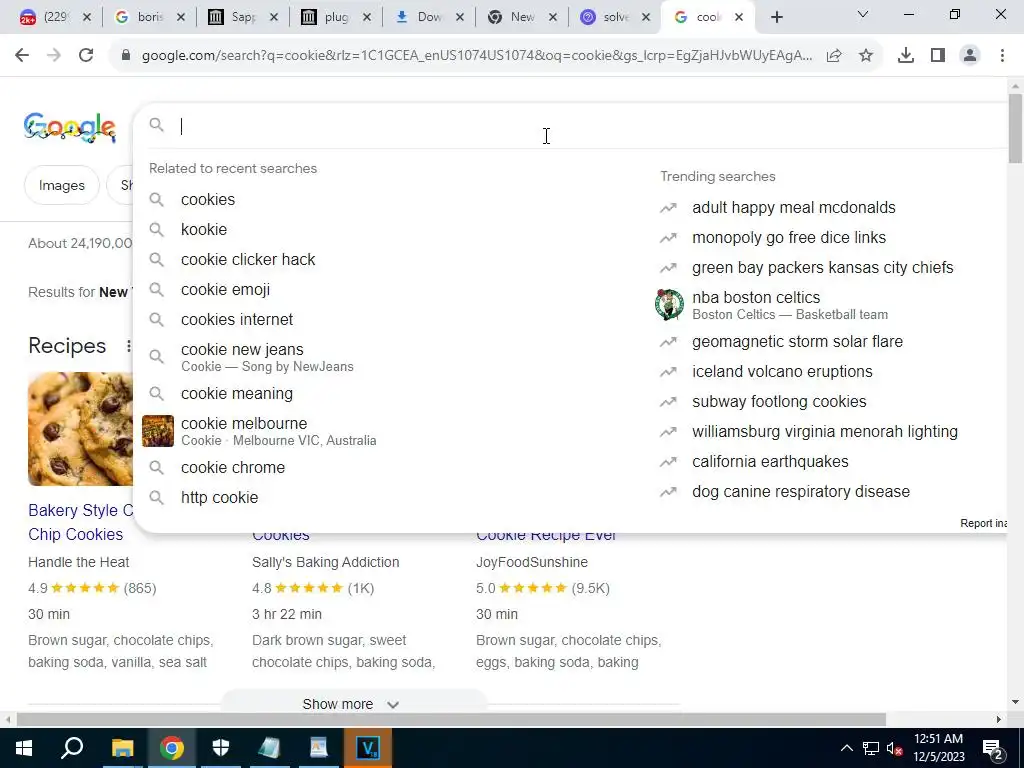This screenshot has width=1024, height=768.
Task: Reload the page with the refresh icon
Action: [x=86, y=56]
